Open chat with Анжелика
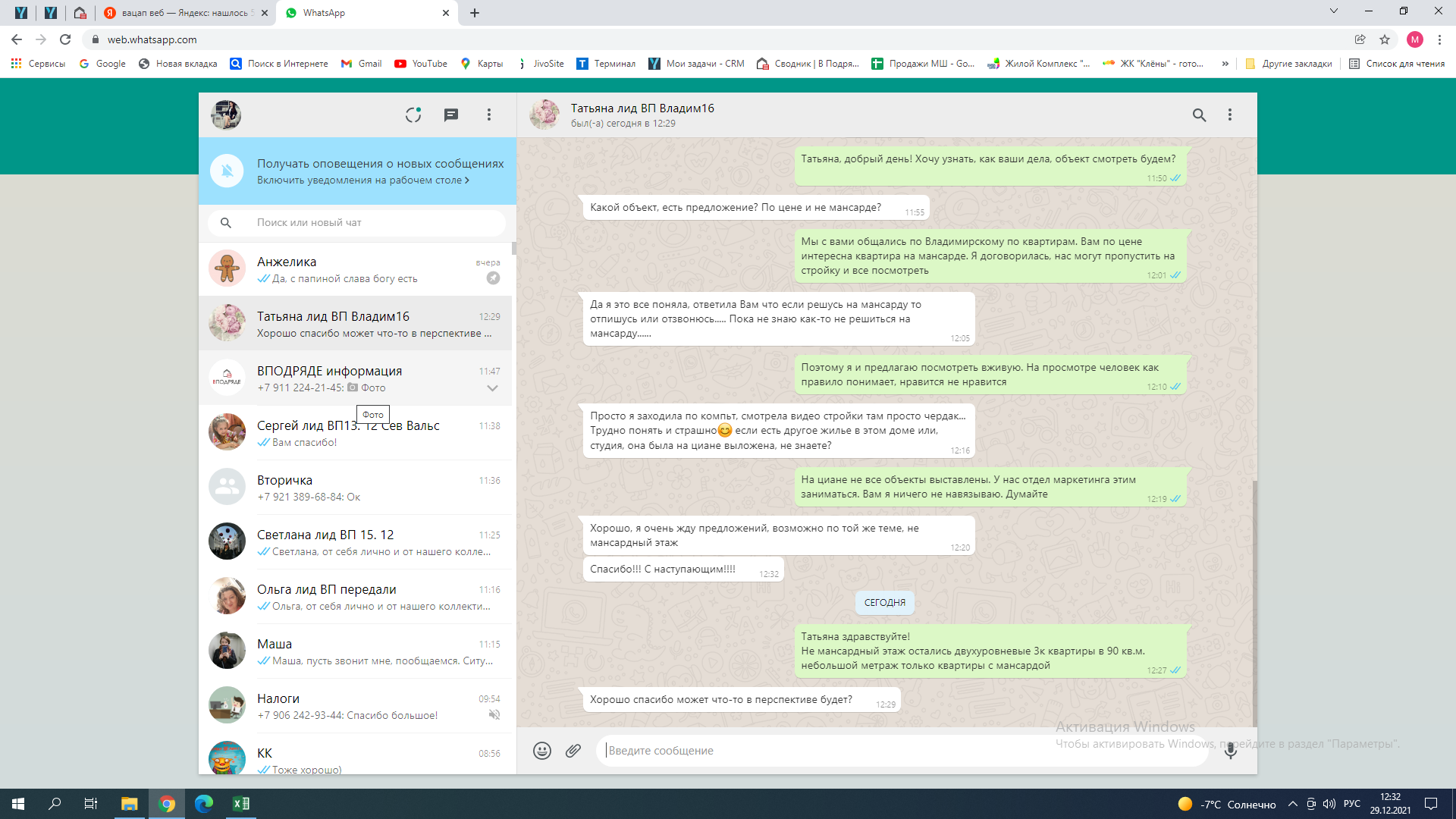The image size is (1456, 819). (x=356, y=269)
